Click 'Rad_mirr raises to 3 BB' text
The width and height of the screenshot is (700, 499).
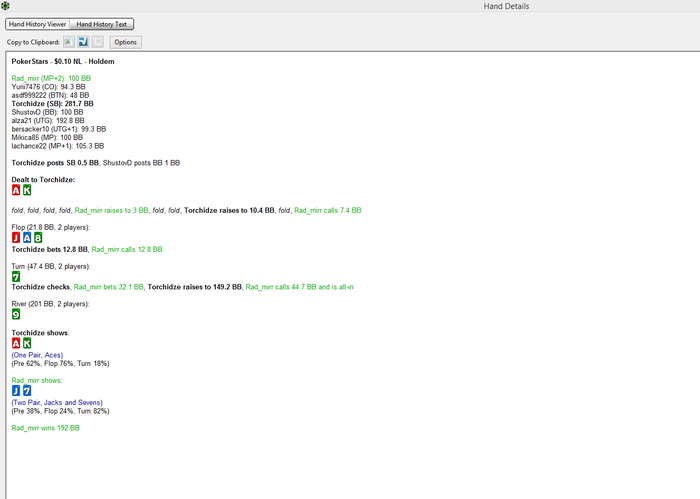click(x=111, y=210)
